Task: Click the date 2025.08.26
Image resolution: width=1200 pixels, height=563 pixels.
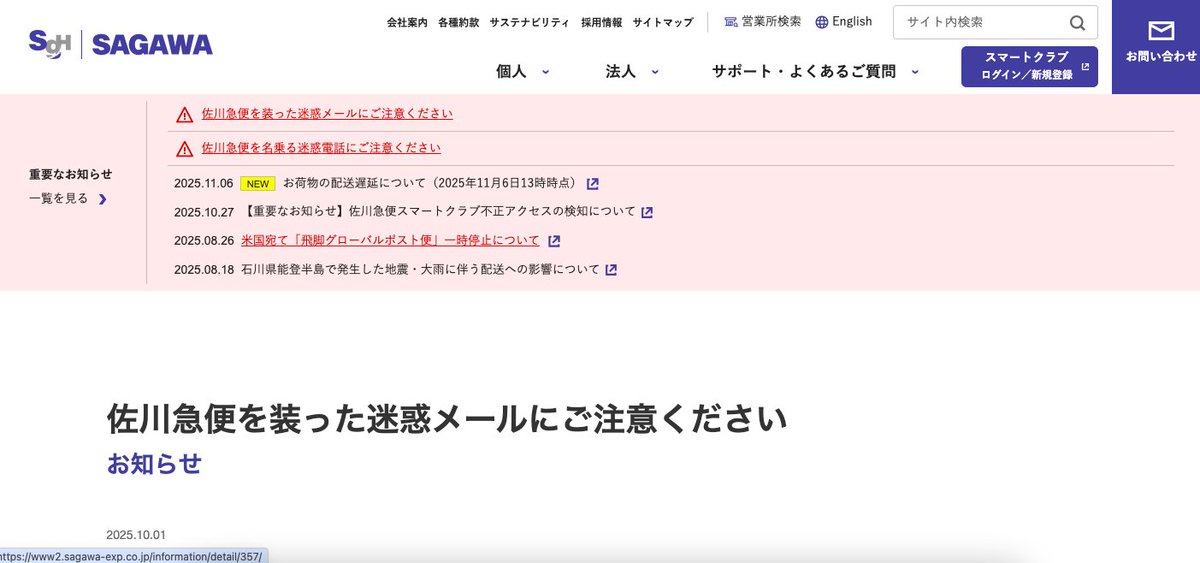Action: tap(203, 241)
